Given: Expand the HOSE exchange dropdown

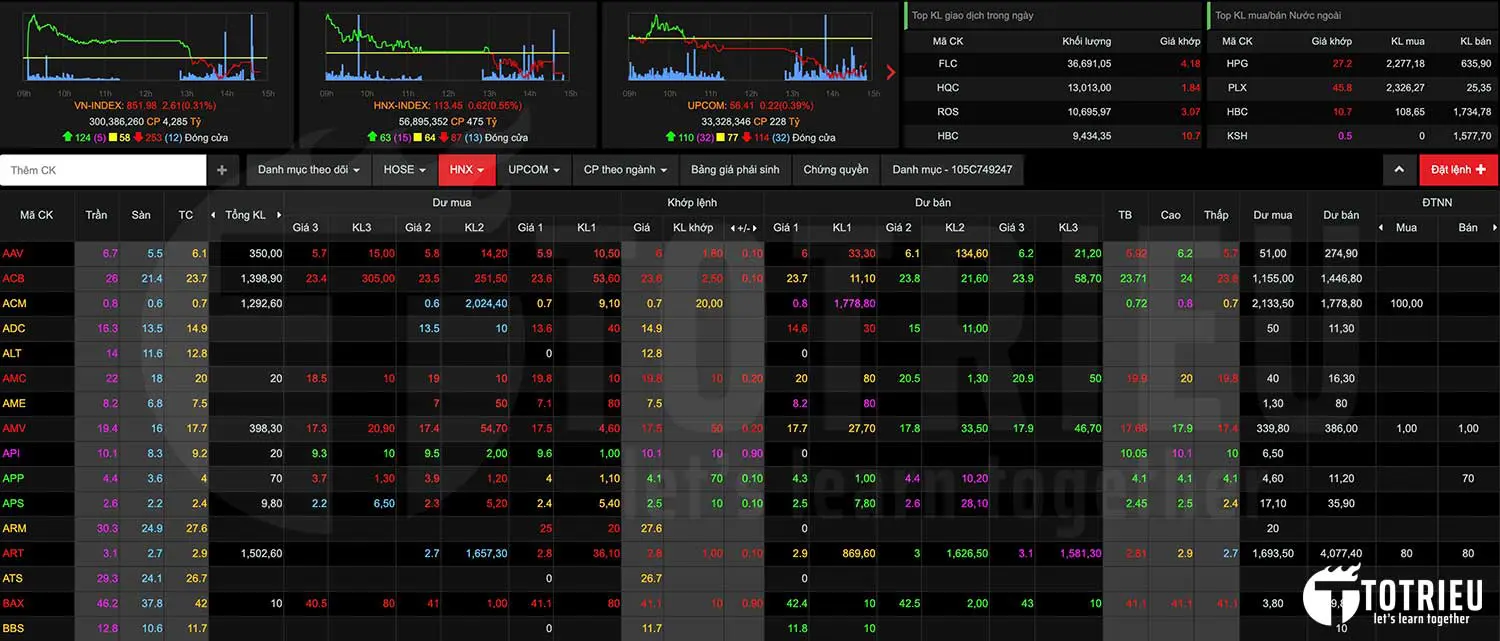Looking at the screenshot, I should coord(405,170).
